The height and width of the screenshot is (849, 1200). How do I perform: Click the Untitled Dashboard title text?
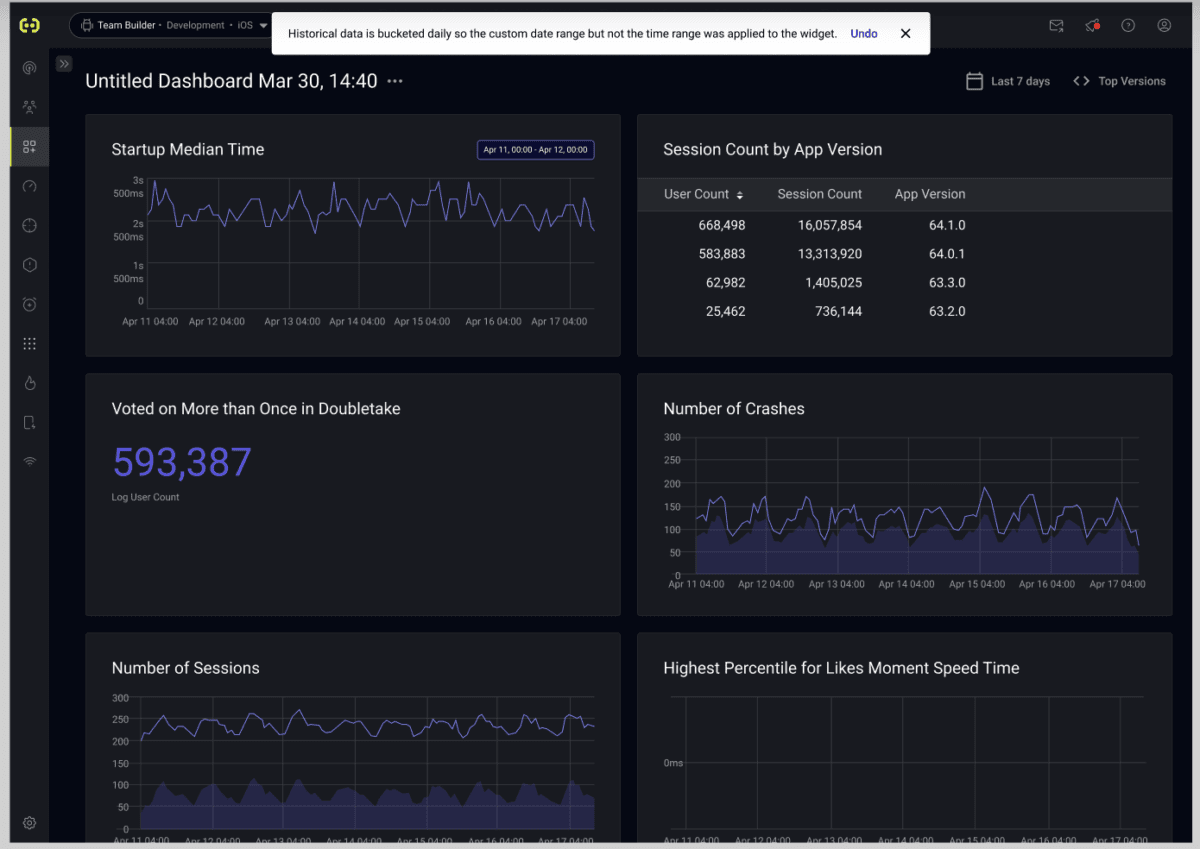pos(231,81)
